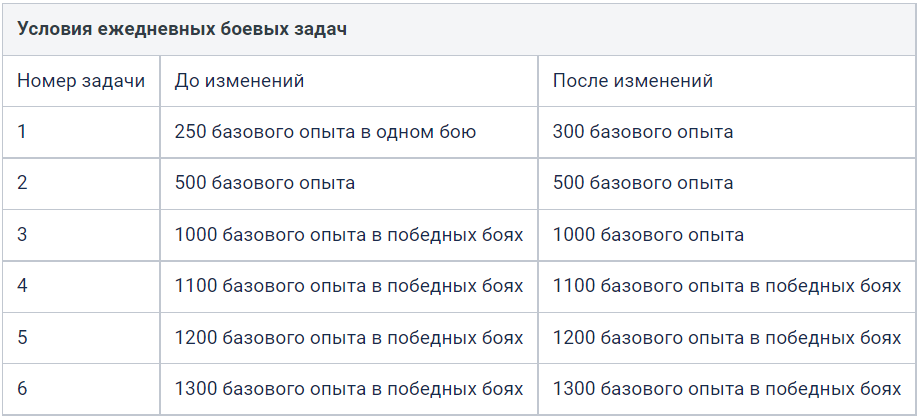Click task number 5 cell
Image resolution: width=918 pixels, height=418 pixels.
point(81,338)
